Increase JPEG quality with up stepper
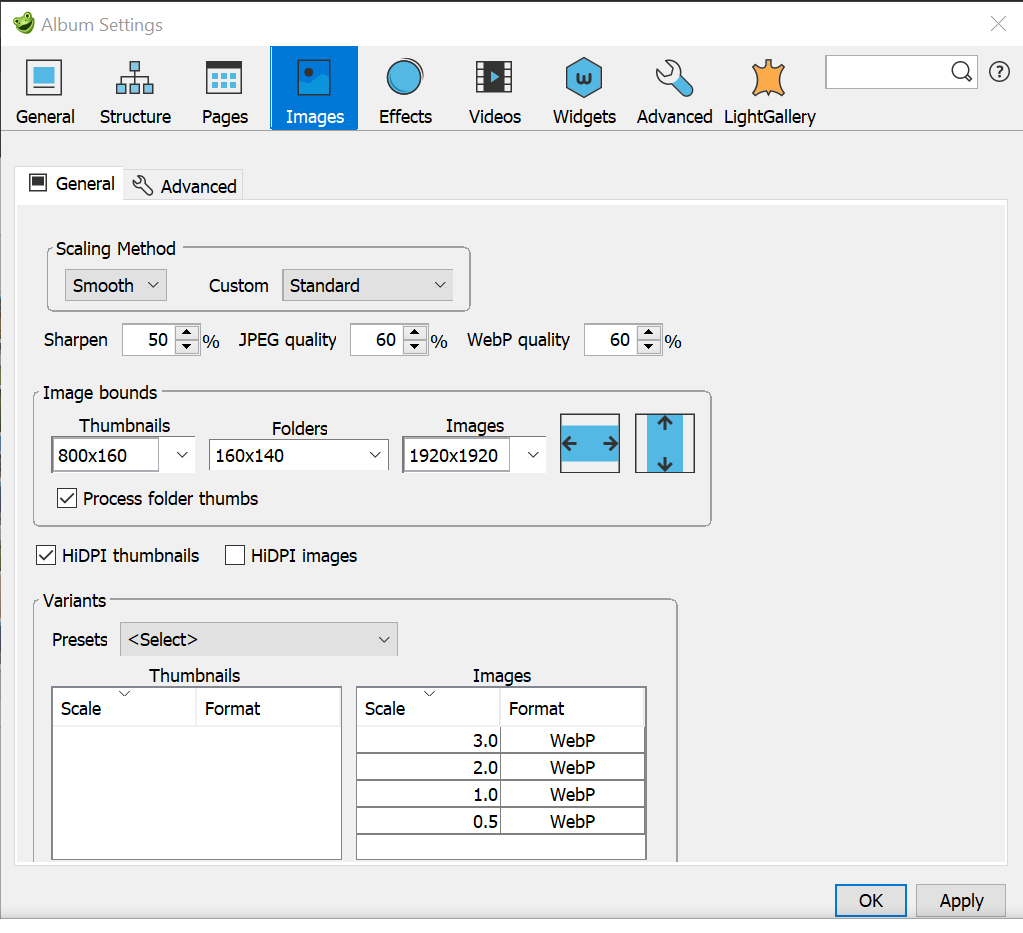The image size is (1023, 933). 416,334
